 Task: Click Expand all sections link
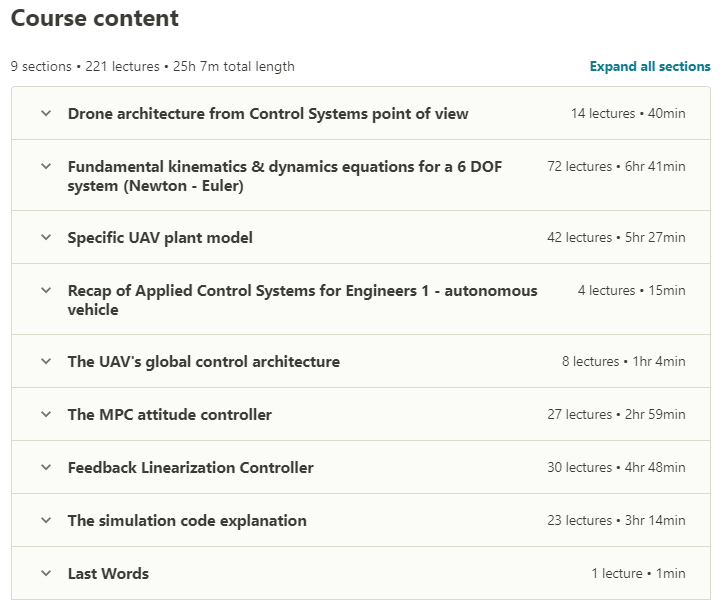pyautogui.click(x=650, y=67)
